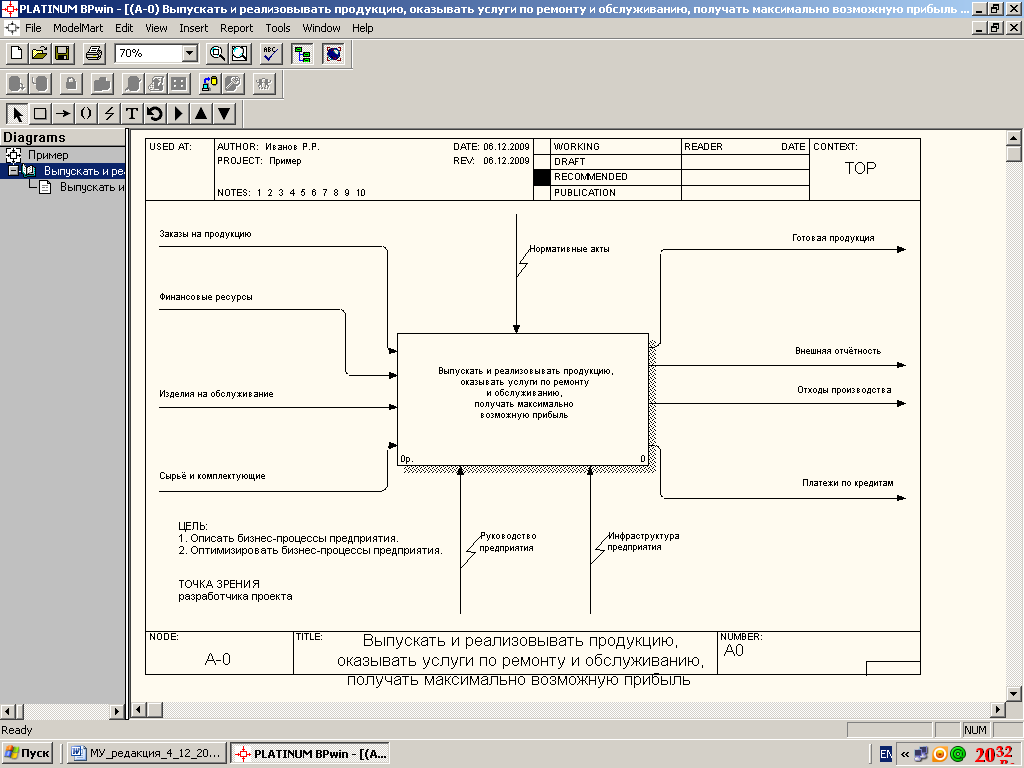1024x768 pixels.
Task: Click the Руководство предприятия mechanism label
Action: point(507,542)
